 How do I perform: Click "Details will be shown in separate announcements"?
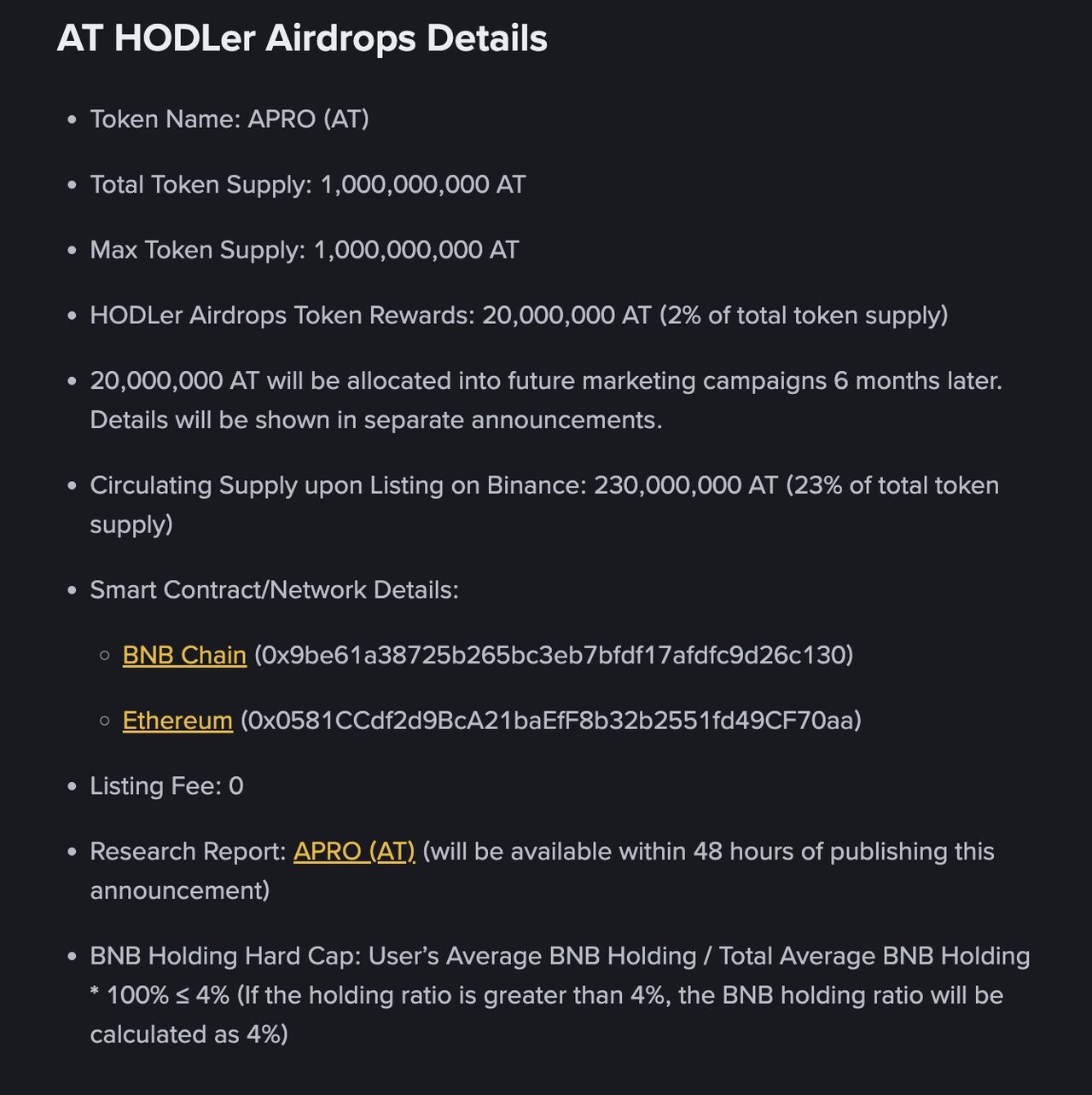376,420
